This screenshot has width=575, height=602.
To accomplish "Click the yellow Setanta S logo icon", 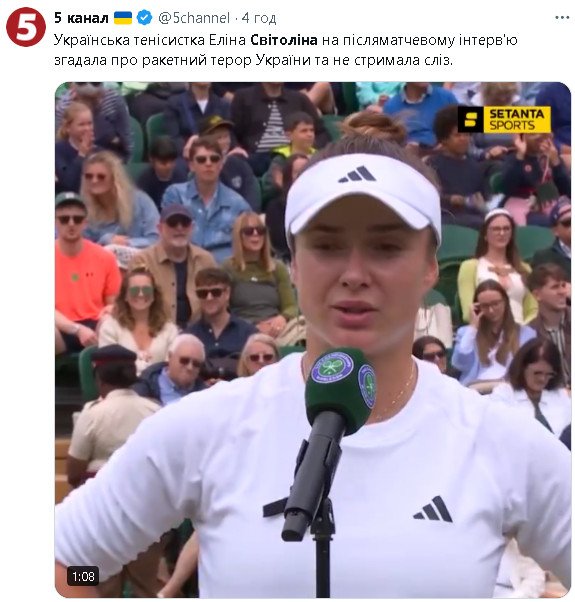I will (470, 119).
